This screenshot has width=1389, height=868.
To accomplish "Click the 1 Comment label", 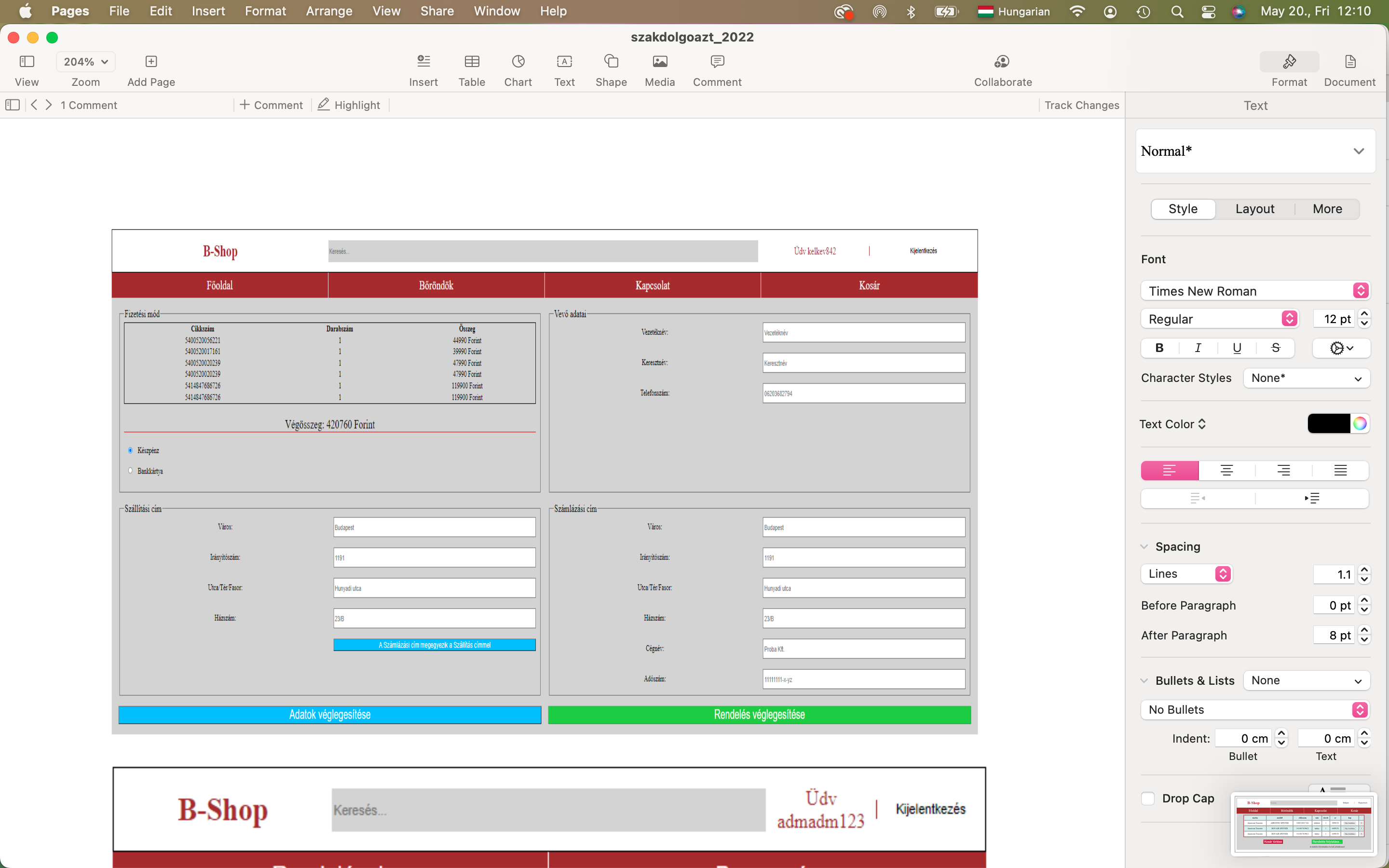I will 89,105.
